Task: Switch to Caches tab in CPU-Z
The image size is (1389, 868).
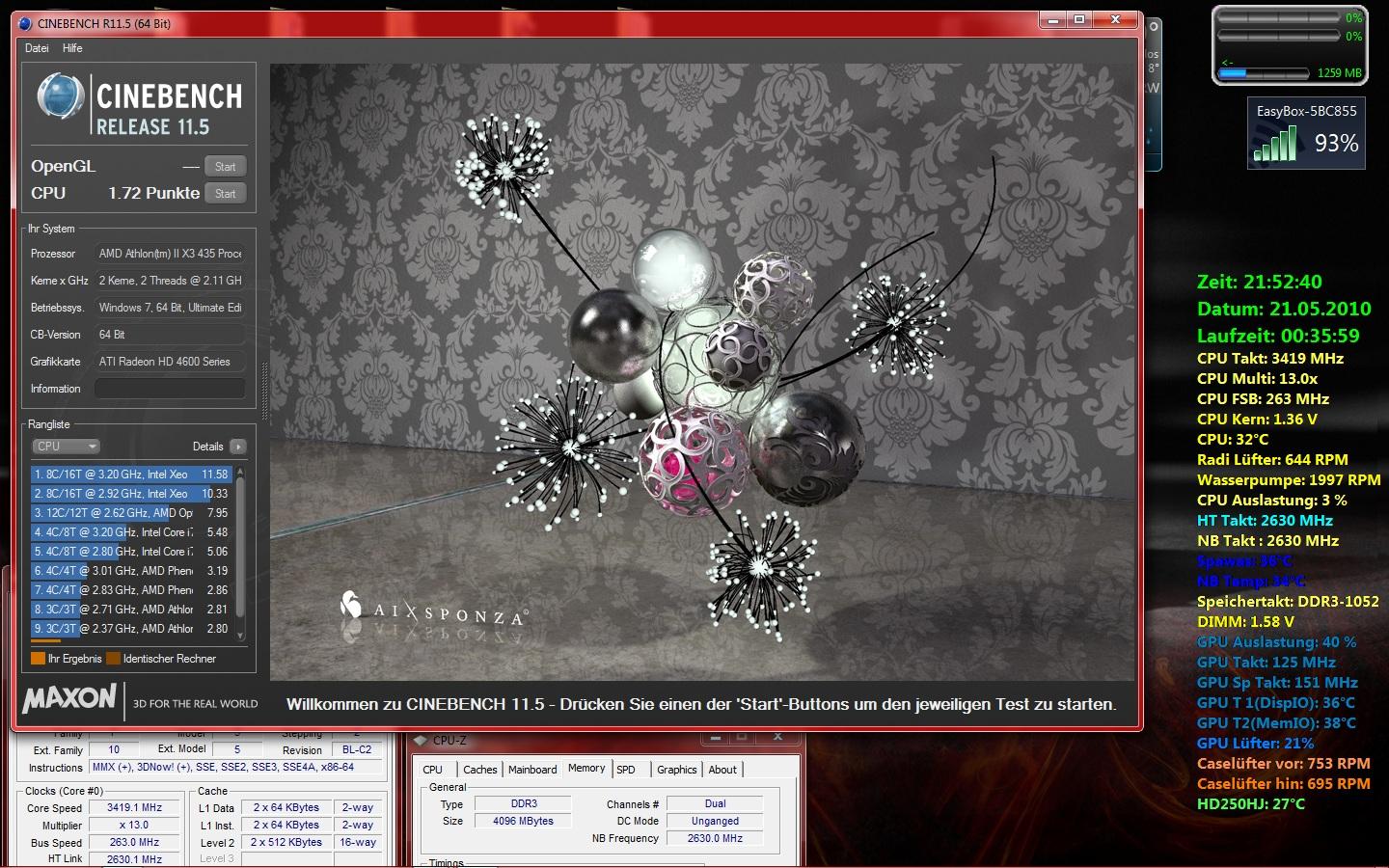Action: point(479,770)
